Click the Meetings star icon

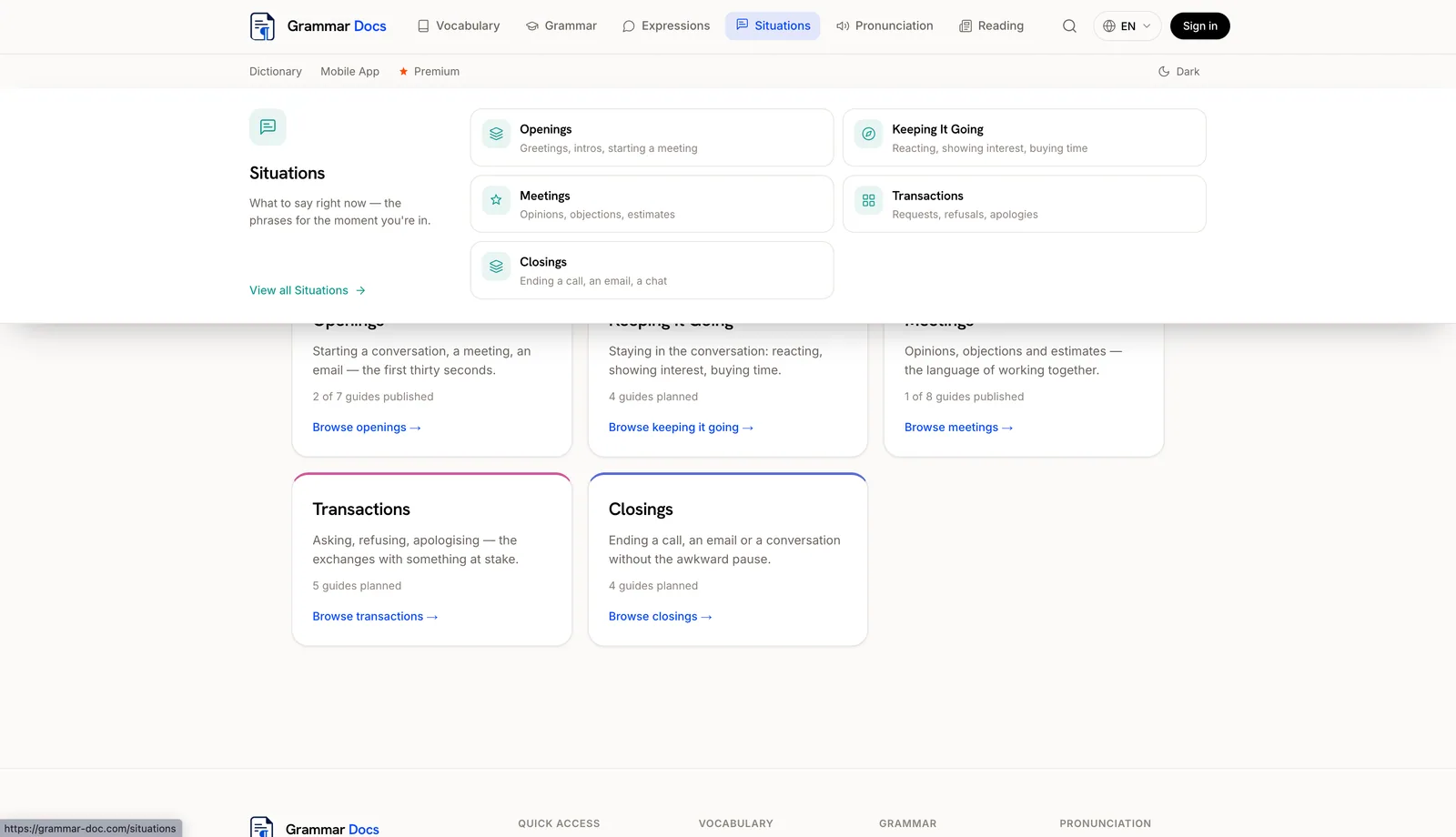point(496,200)
